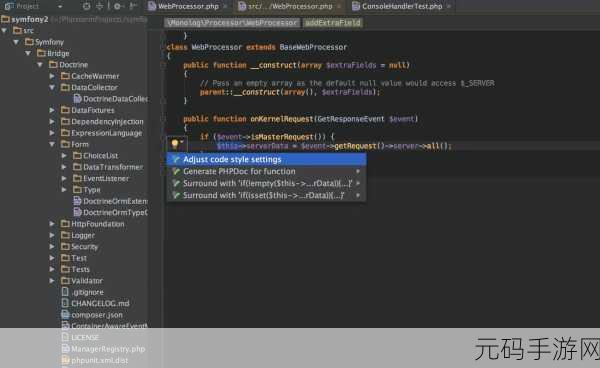The width and height of the screenshot is (600, 368).
Task: Click the composer.json file icon
Action: pyautogui.click(x=65, y=315)
